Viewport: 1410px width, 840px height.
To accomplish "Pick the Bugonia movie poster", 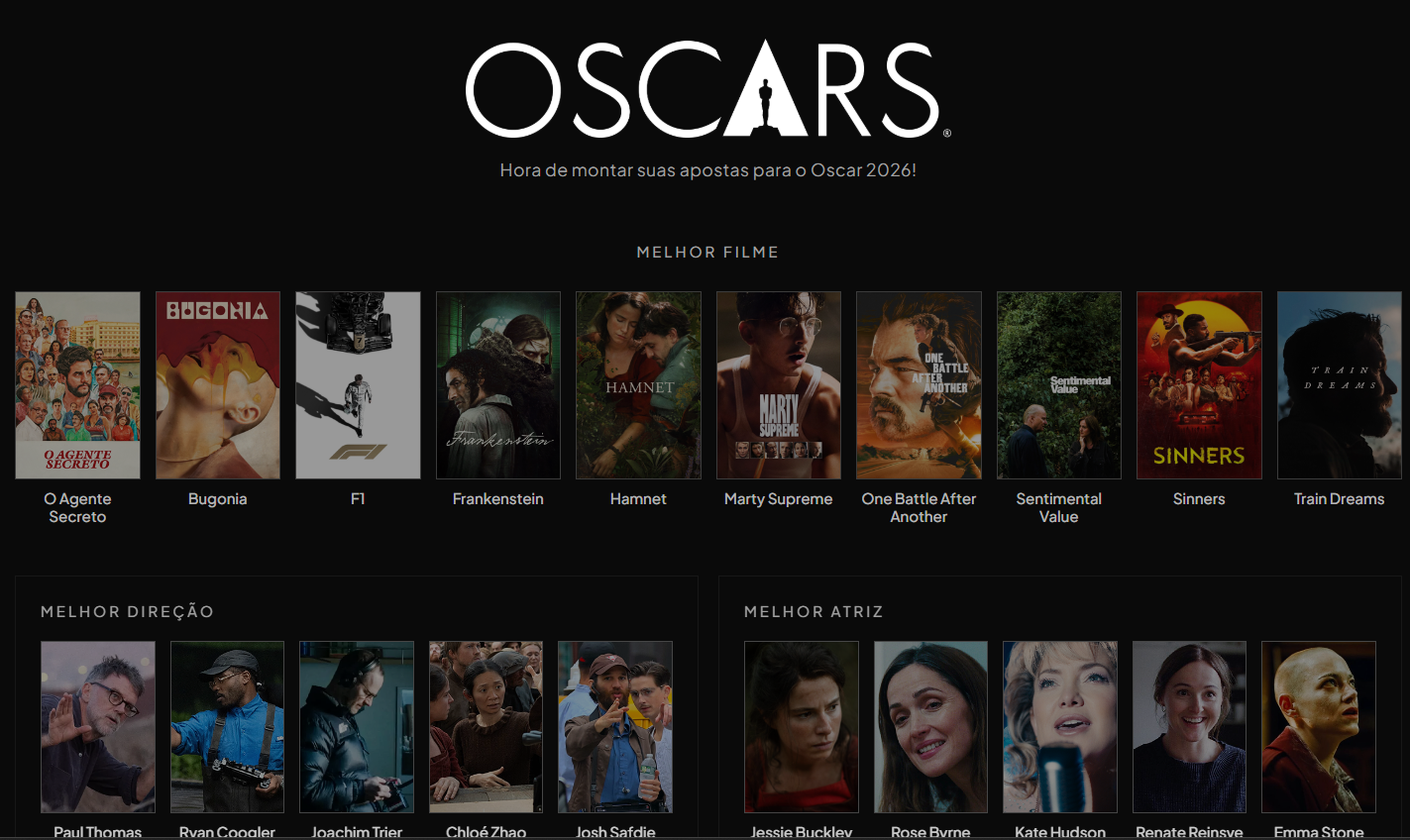I will coord(218,385).
